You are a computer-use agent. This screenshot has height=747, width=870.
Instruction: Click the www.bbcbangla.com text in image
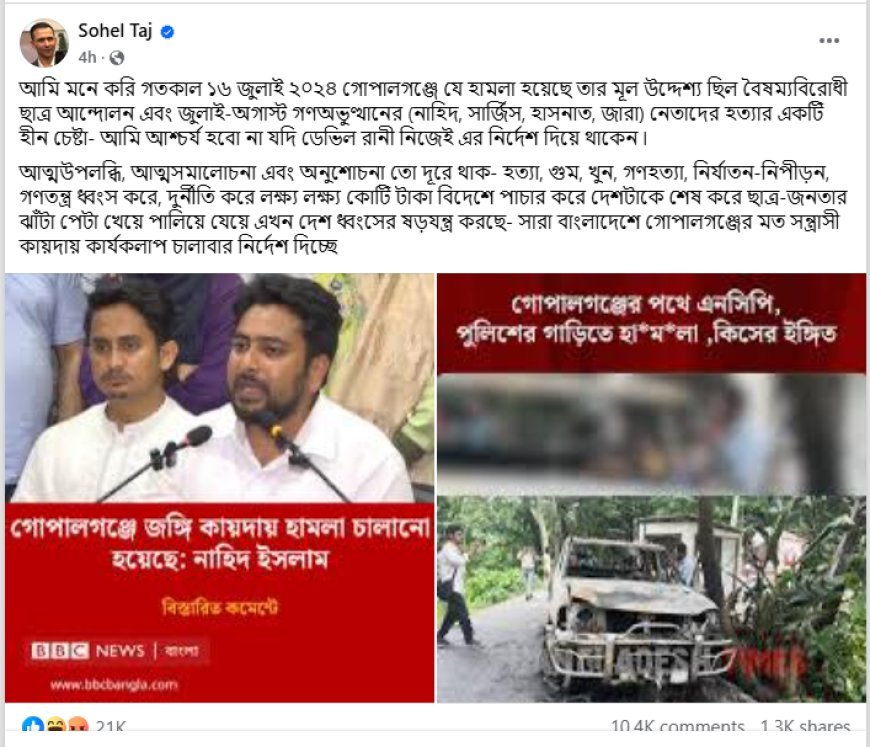[x=114, y=684]
